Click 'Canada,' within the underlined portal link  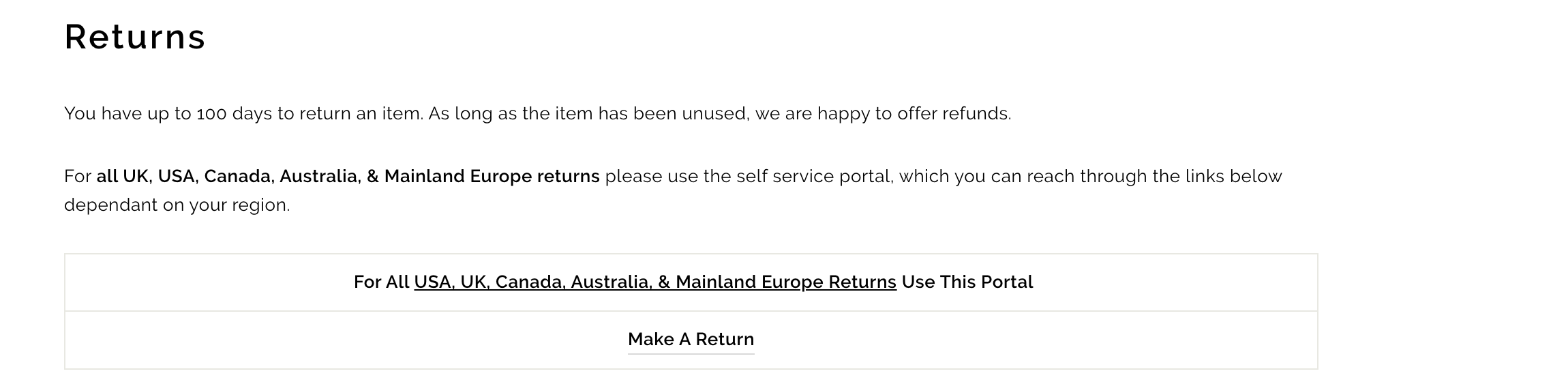530,282
